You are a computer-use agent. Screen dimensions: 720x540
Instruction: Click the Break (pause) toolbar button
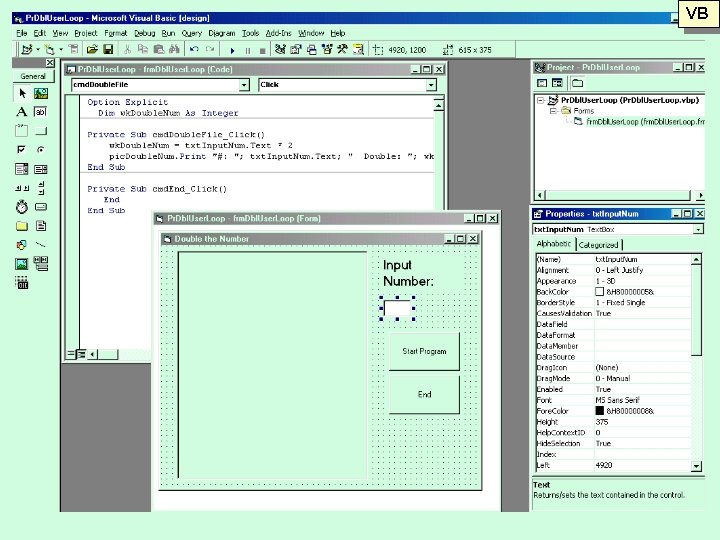pyautogui.click(x=248, y=51)
